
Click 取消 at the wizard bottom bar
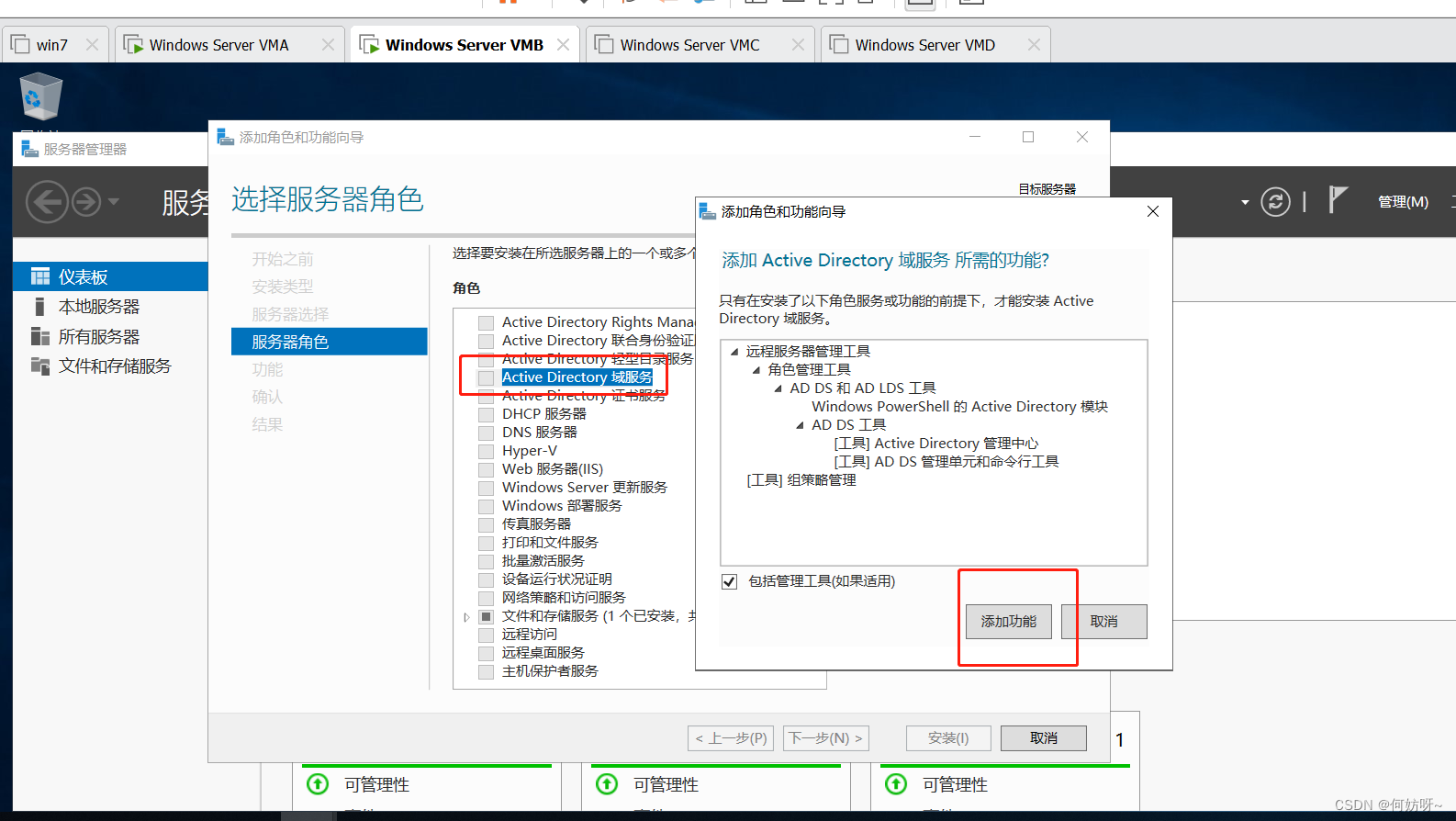tap(1044, 738)
